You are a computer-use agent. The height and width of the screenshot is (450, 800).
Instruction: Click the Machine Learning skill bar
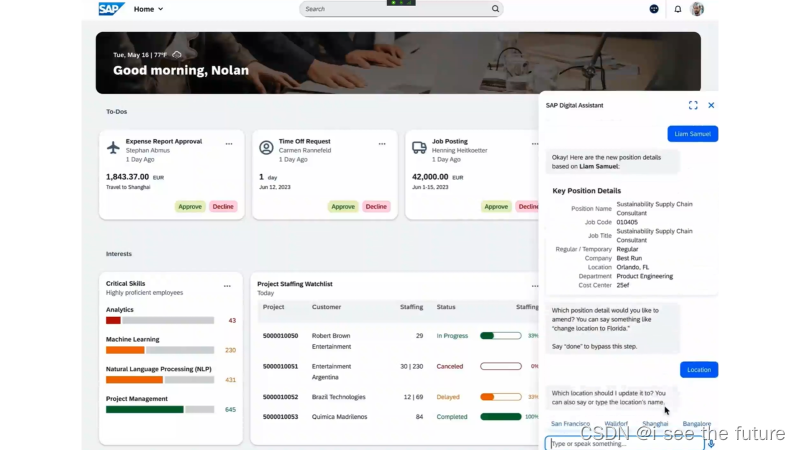coord(160,350)
